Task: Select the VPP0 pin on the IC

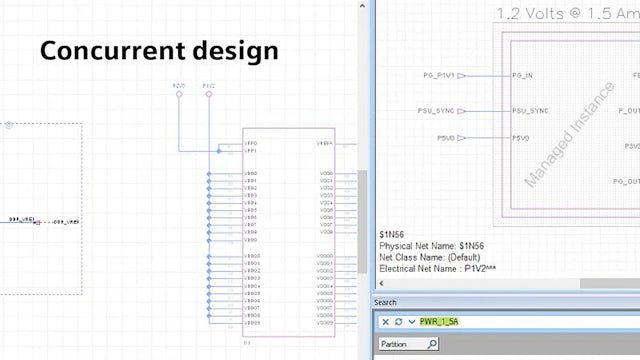Action: coord(251,143)
